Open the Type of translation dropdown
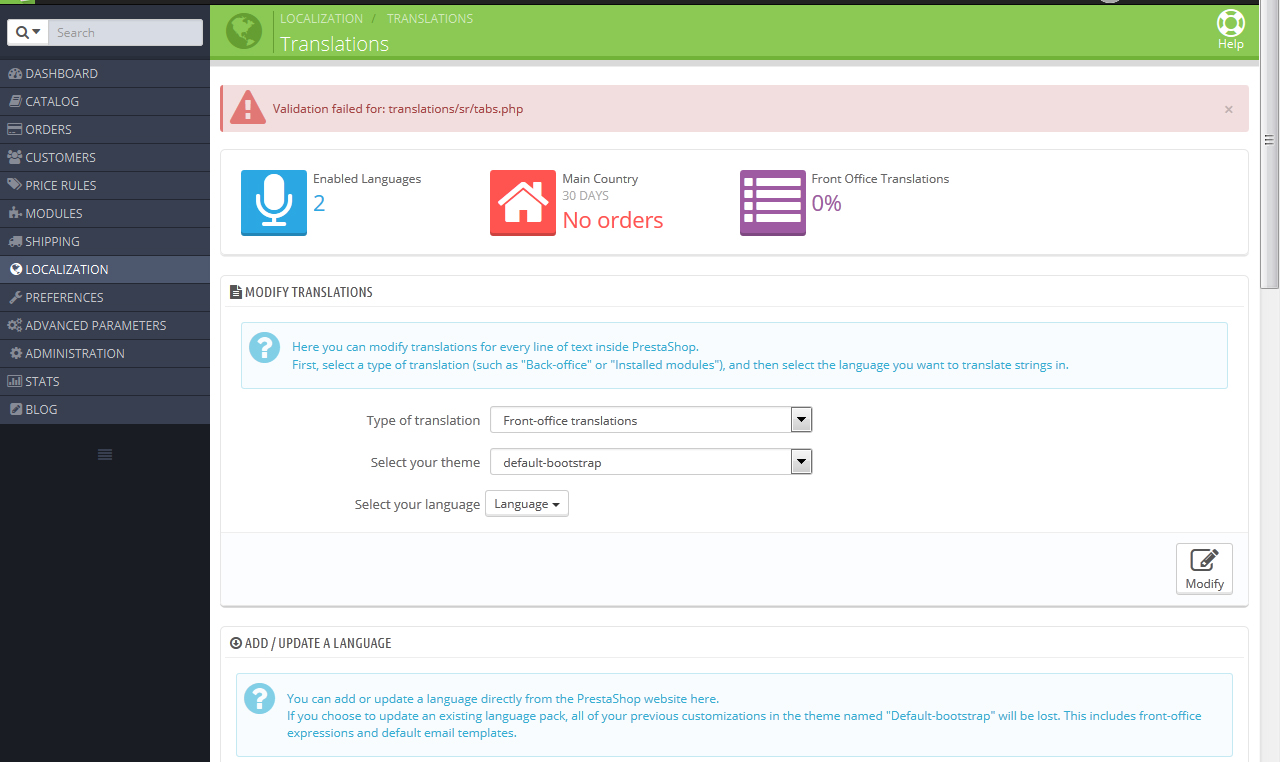The height and width of the screenshot is (762, 1280). pyautogui.click(x=651, y=420)
